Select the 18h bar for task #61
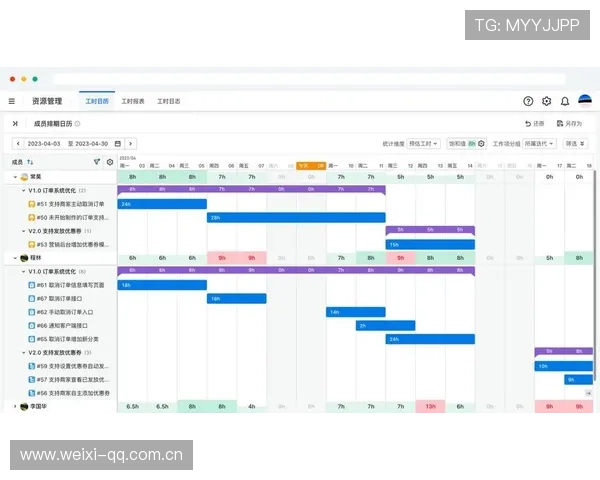The width and height of the screenshot is (600, 480). (162, 285)
